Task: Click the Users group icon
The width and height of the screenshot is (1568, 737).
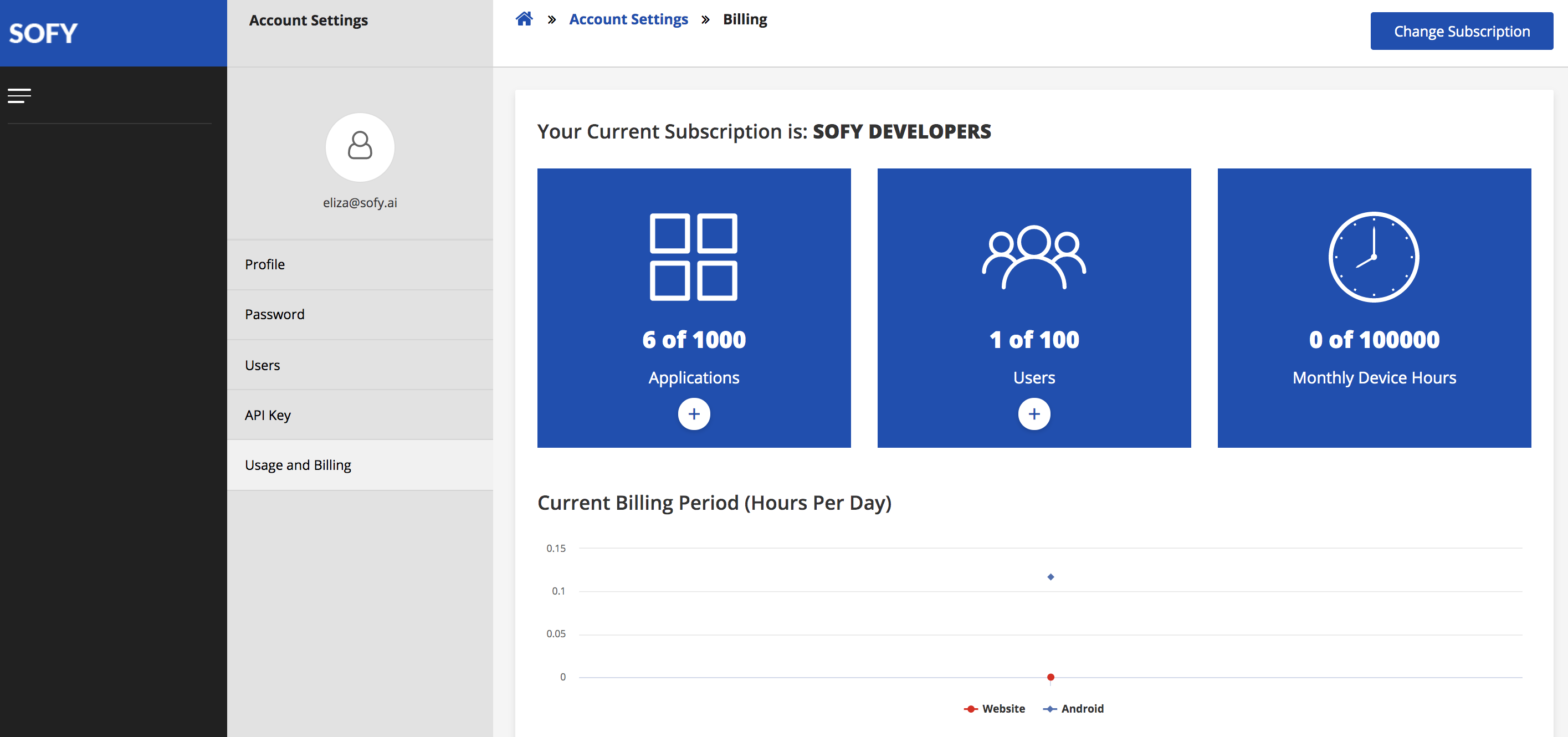Action: click(1033, 257)
